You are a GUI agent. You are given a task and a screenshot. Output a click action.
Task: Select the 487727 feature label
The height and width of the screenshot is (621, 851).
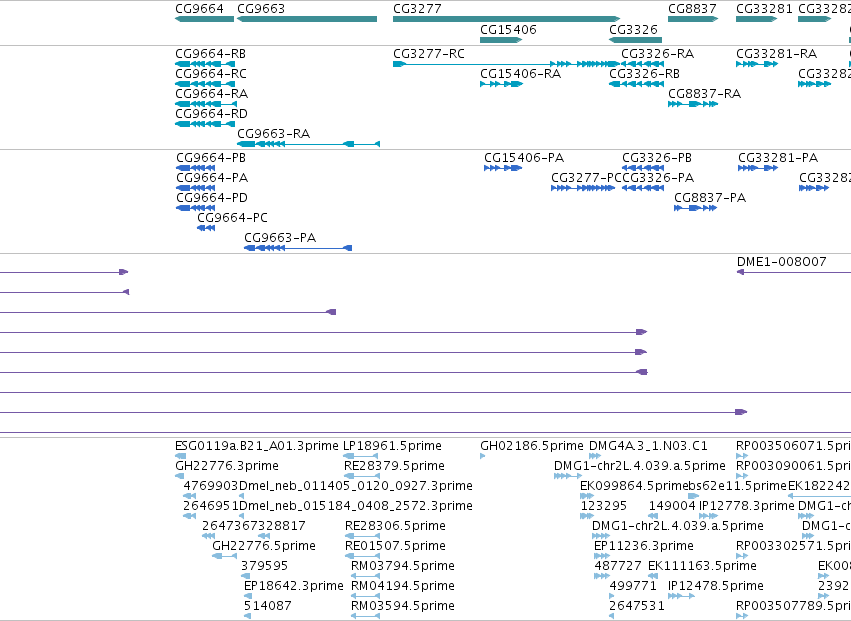click(618, 567)
